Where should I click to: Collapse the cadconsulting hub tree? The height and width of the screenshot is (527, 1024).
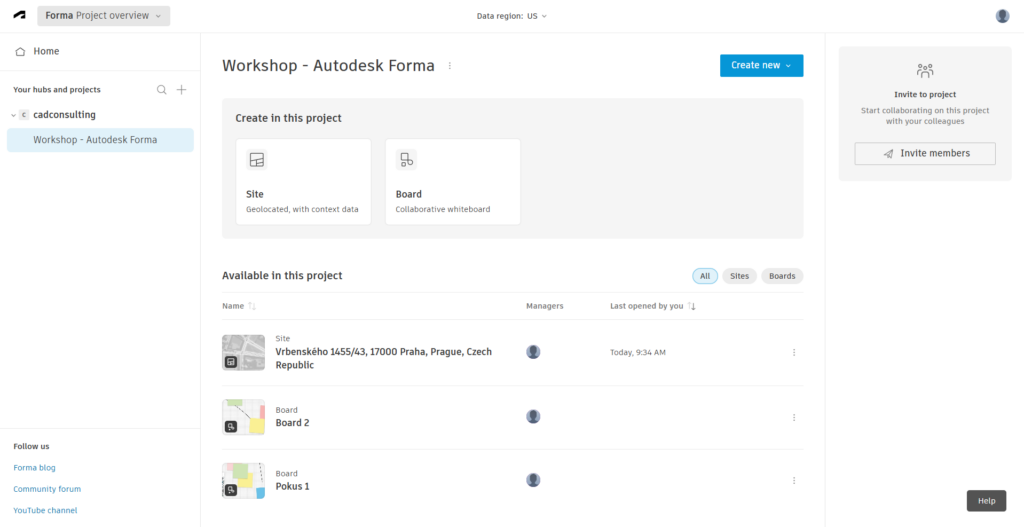[13, 115]
